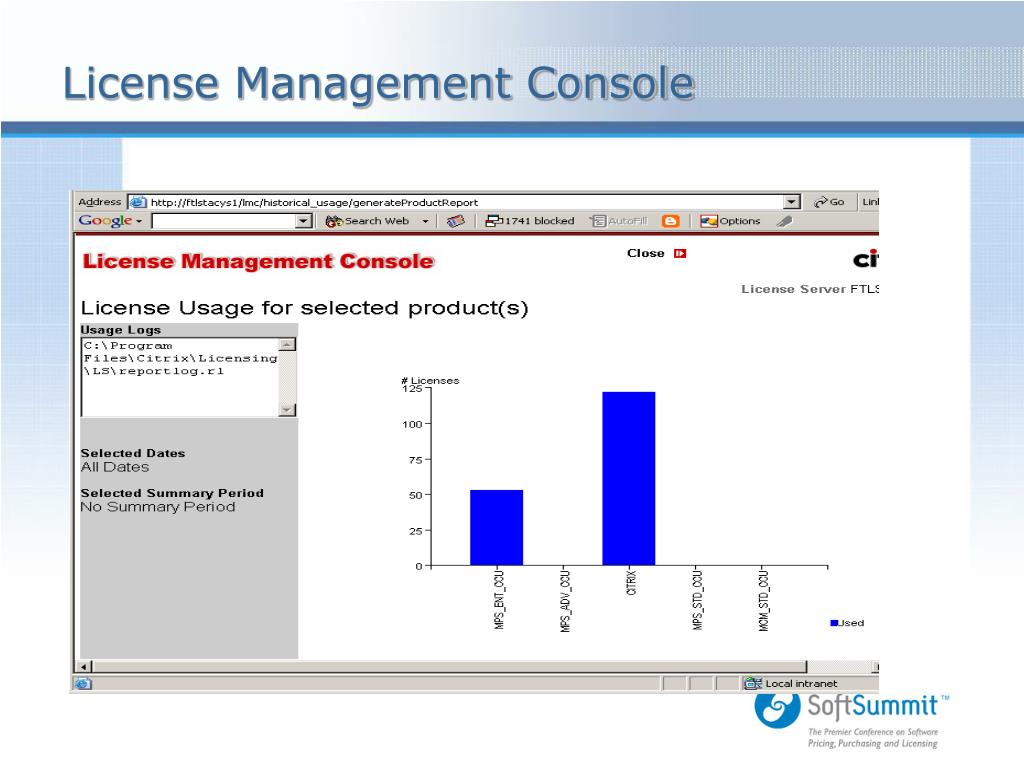Click the Search Web button

[367, 221]
